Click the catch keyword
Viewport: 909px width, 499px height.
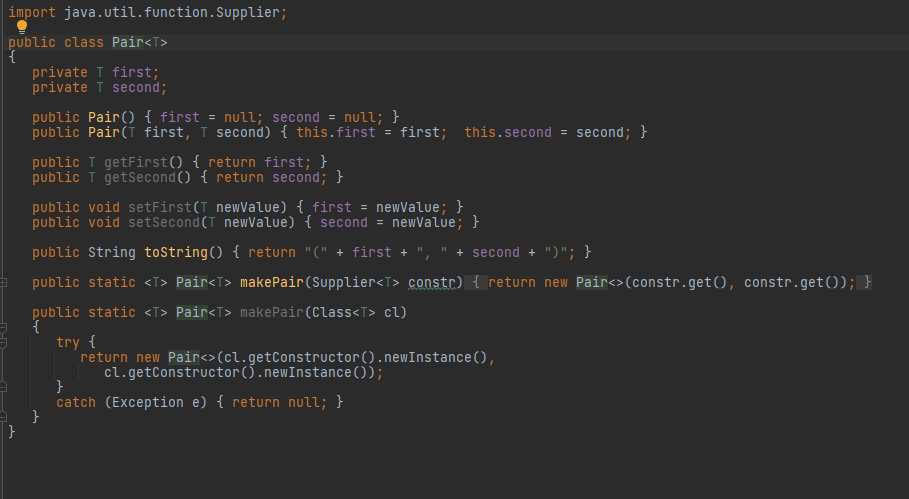tap(76, 402)
